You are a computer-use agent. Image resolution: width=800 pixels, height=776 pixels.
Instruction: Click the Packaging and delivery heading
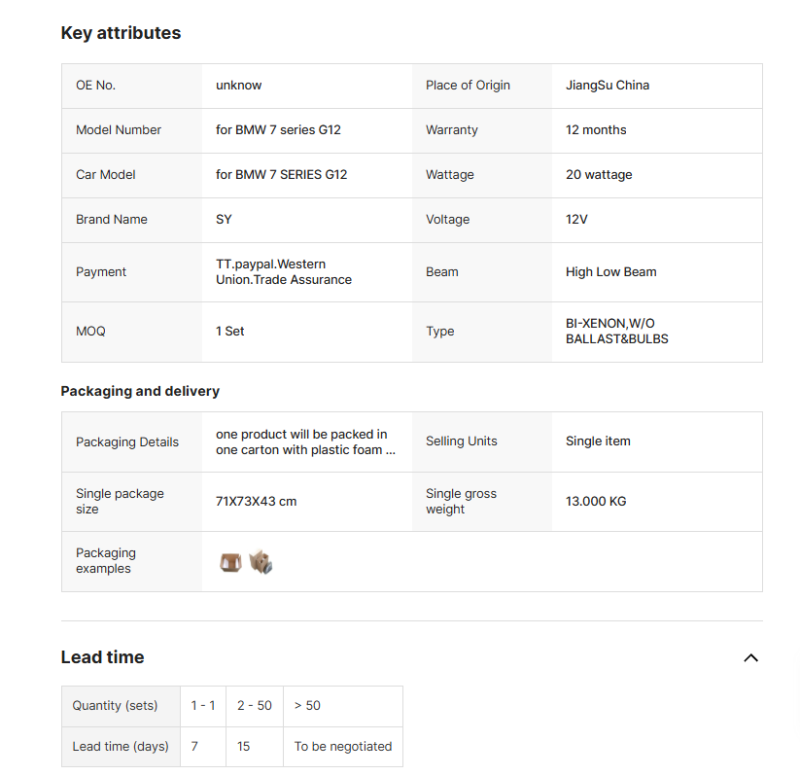click(x=140, y=391)
